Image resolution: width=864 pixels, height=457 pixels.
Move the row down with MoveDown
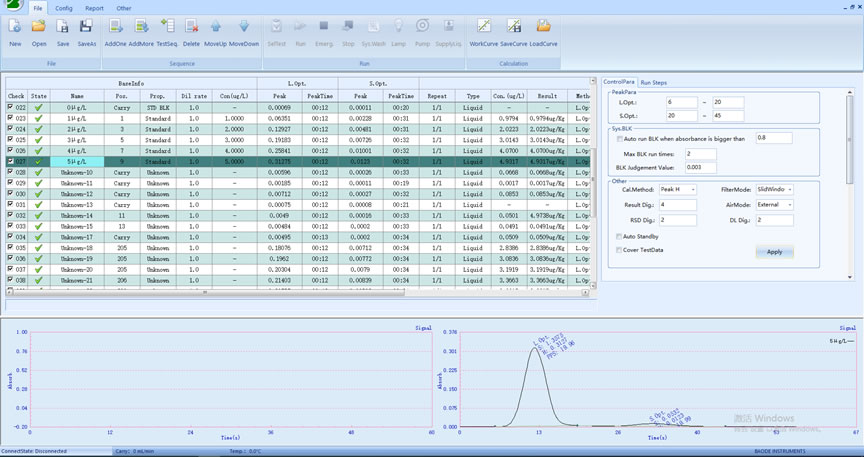(x=244, y=26)
